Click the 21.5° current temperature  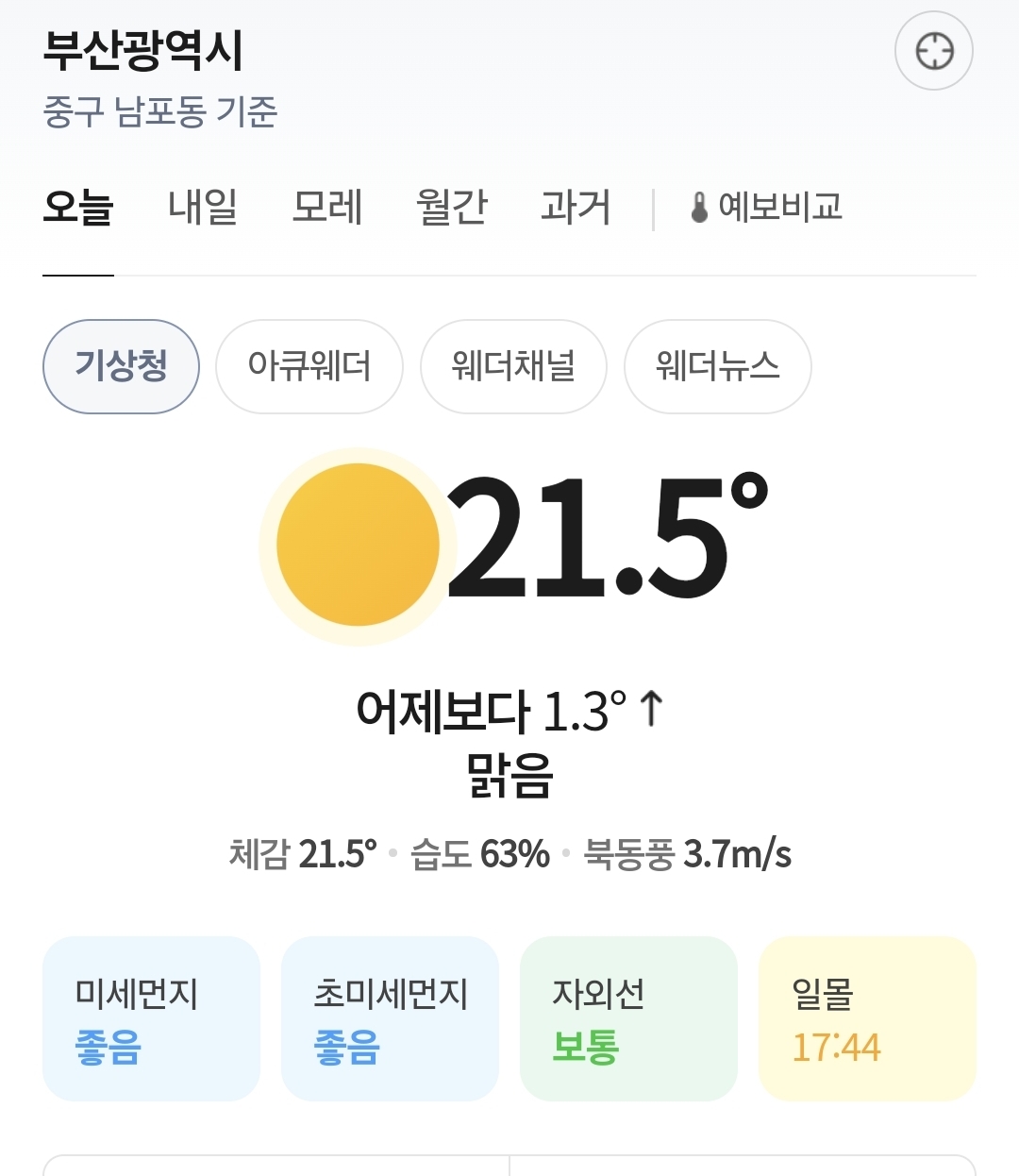click(x=604, y=538)
